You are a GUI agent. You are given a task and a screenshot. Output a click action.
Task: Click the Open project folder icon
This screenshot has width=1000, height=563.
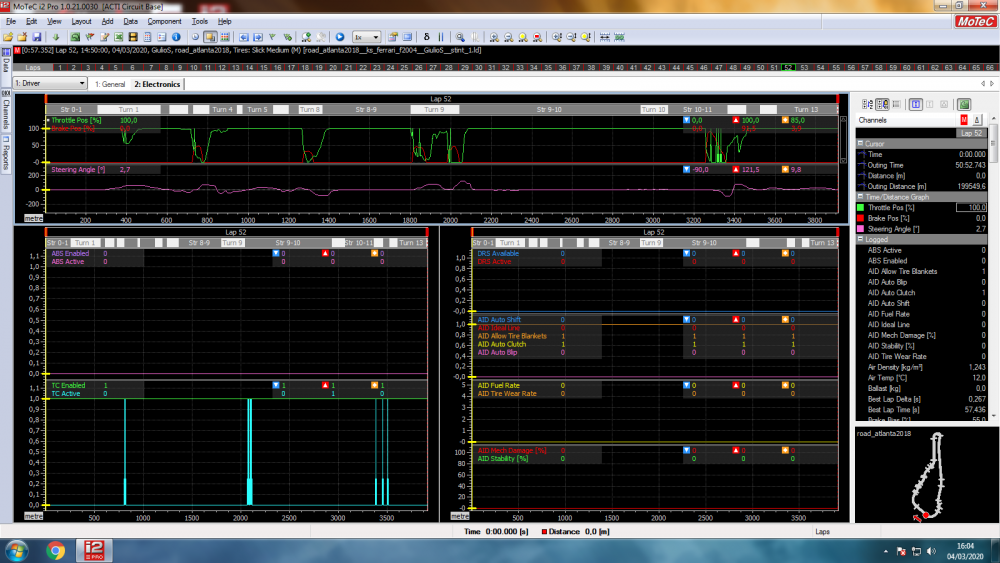(x=8, y=37)
